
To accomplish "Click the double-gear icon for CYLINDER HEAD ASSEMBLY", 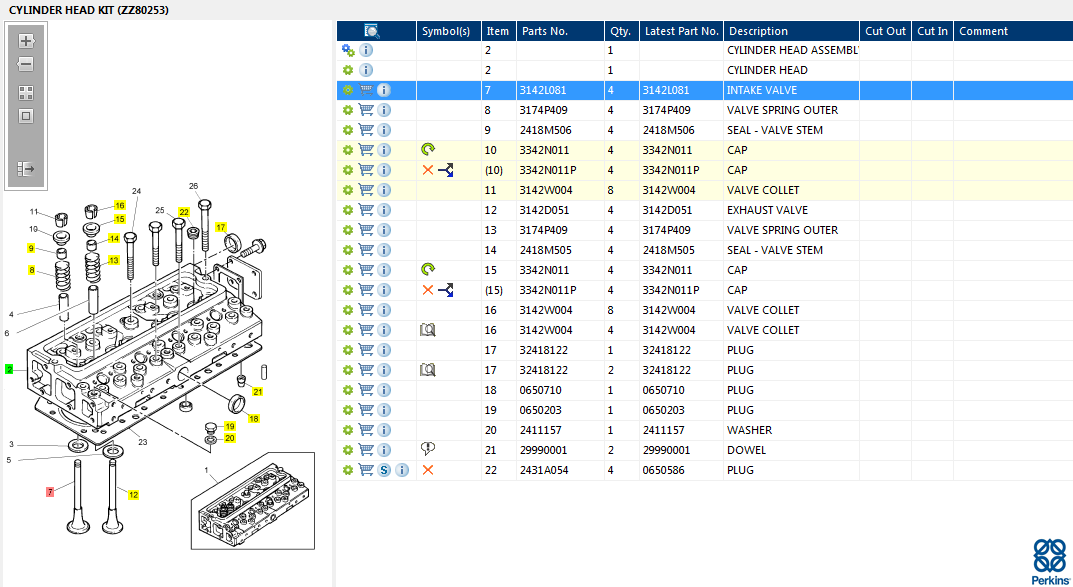I will [348, 50].
